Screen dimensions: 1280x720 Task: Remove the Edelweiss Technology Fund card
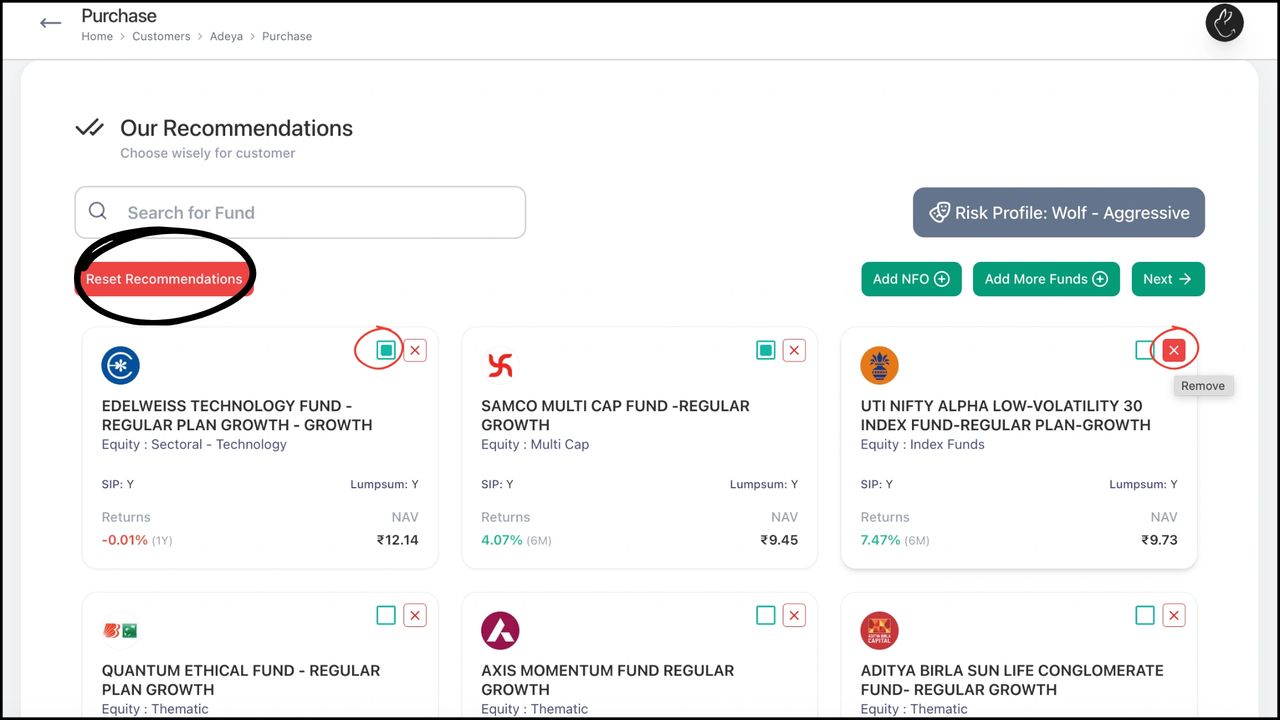[415, 350]
